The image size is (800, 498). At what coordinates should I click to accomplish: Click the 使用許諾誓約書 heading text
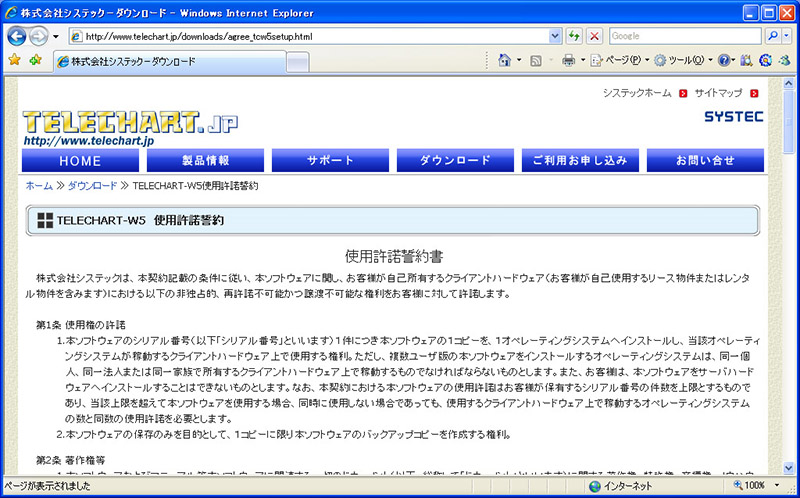point(392,256)
